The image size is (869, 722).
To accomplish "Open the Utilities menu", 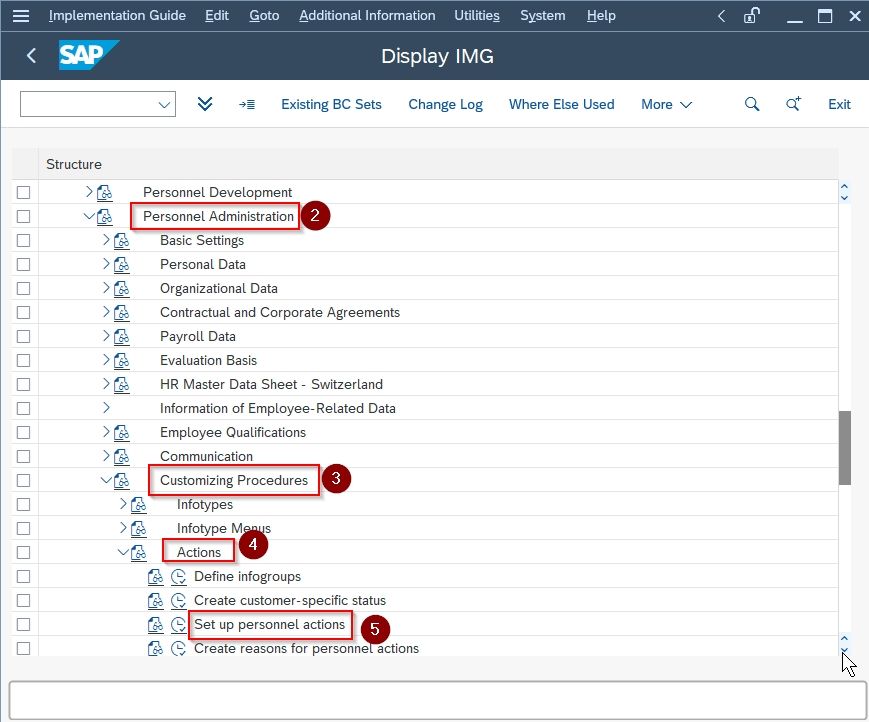I will 477,16.
